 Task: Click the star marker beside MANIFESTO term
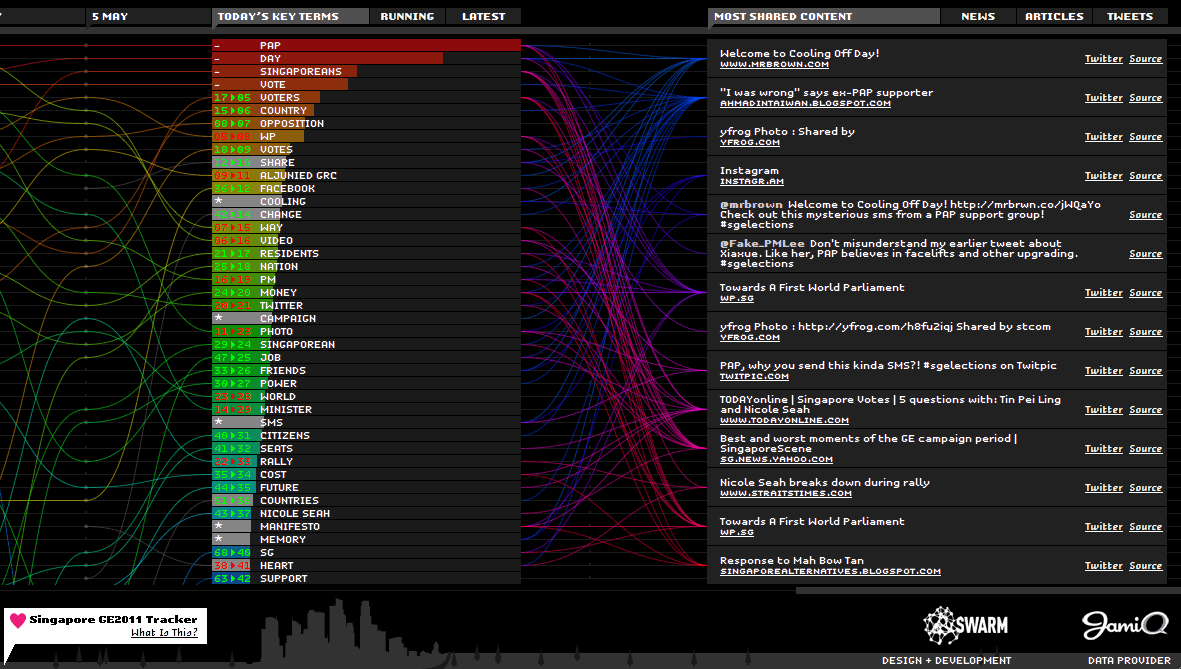(218, 526)
